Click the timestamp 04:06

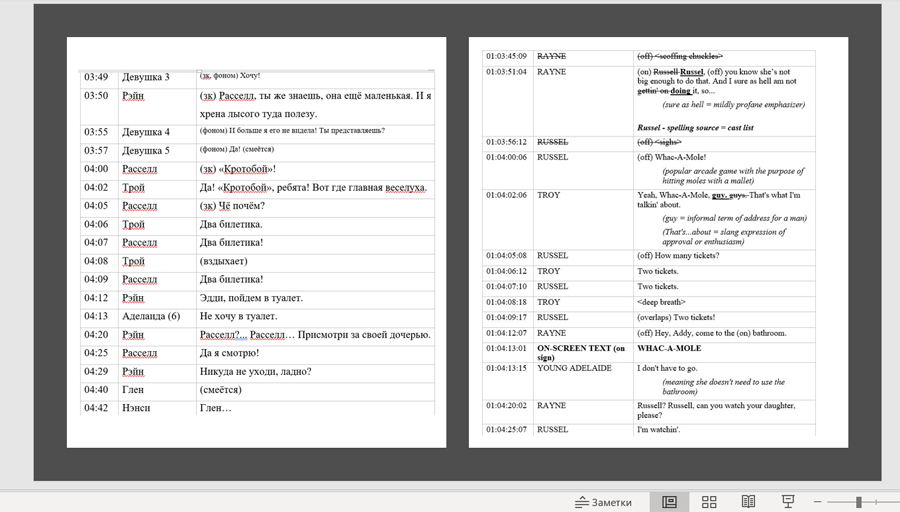(x=96, y=224)
